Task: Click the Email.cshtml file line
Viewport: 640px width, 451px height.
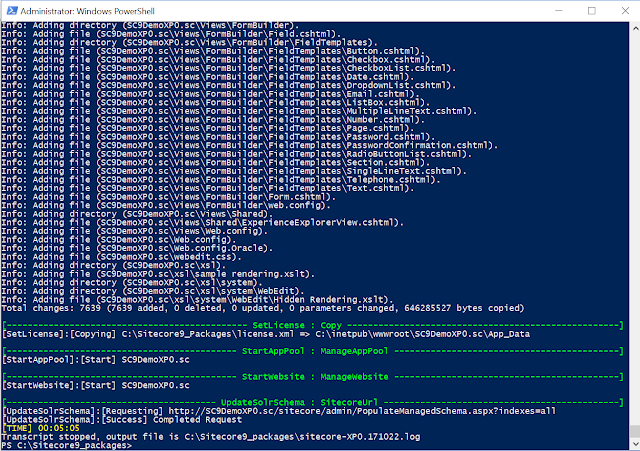Action: coord(211,94)
